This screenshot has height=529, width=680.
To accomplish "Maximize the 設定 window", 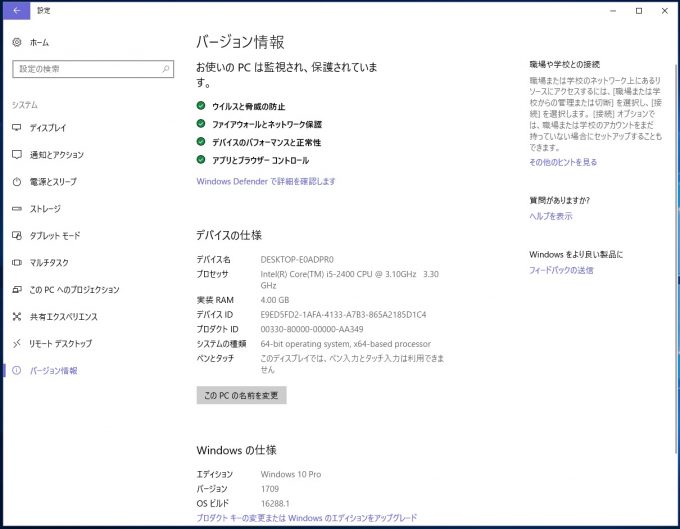I will pyautogui.click(x=639, y=11).
